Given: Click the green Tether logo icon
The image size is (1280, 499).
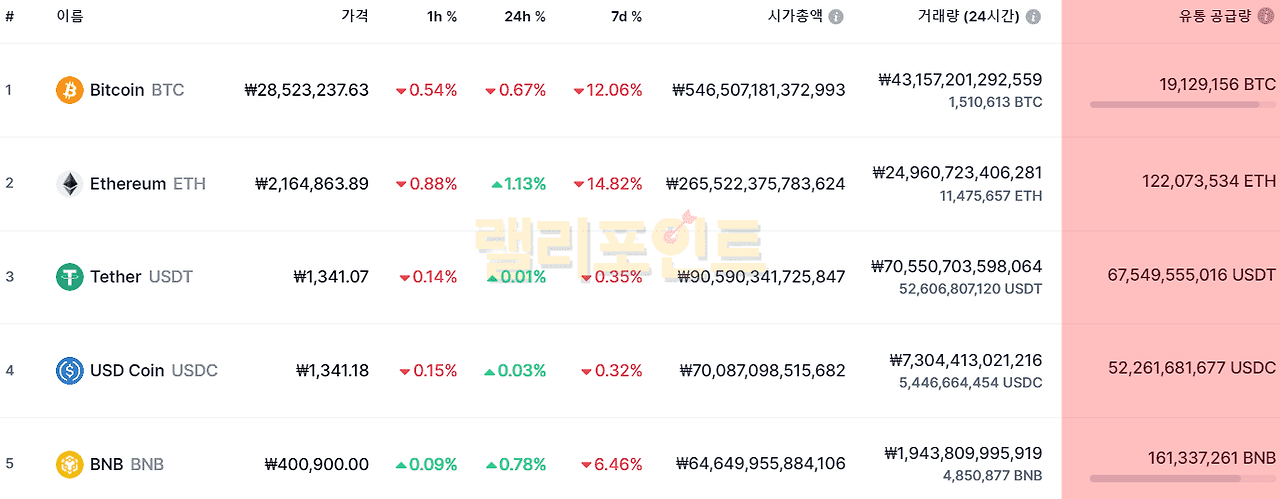Looking at the screenshot, I should 69,277.
